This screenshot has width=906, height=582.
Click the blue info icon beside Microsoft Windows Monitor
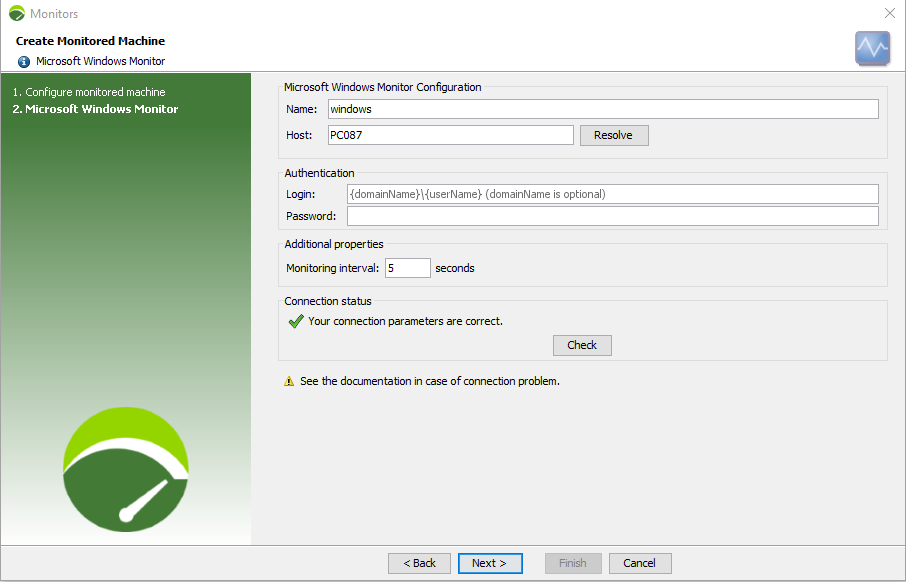tap(24, 61)
